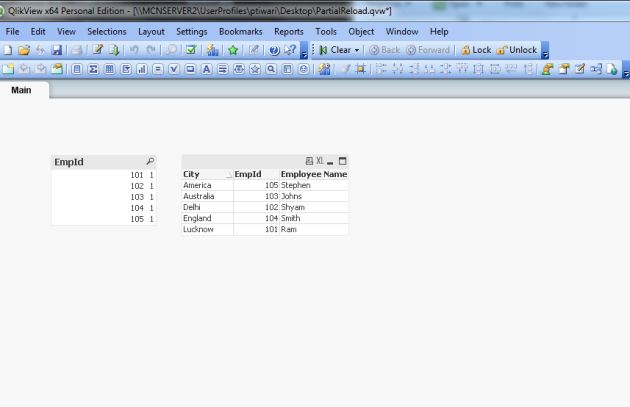
Task: Select 105 in EmpId list box
Action: click(103, 219)
